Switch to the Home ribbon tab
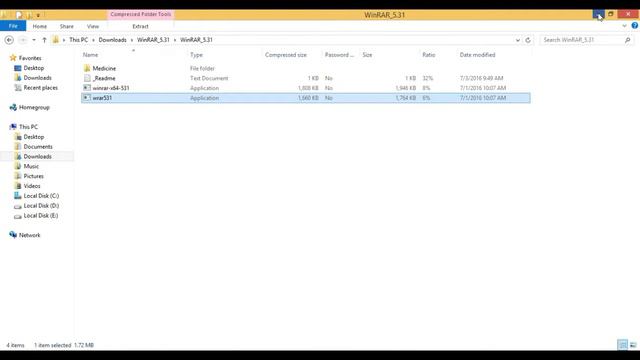This screenshot has height=360, width=640. click(x=40, y=26)
